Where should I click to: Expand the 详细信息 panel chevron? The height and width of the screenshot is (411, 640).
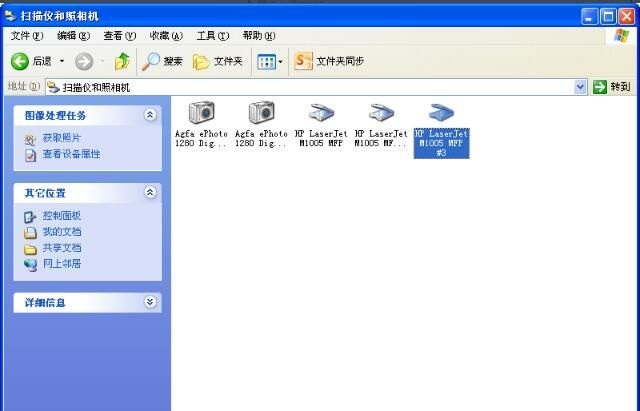(150, 302)
